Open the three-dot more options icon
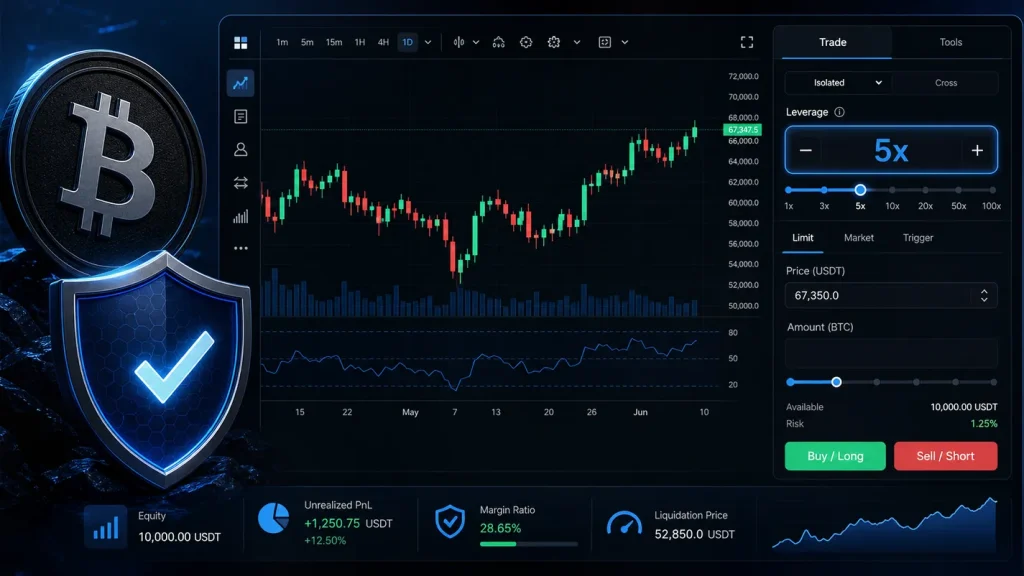Screen dimensions: 1024x576 240,248
